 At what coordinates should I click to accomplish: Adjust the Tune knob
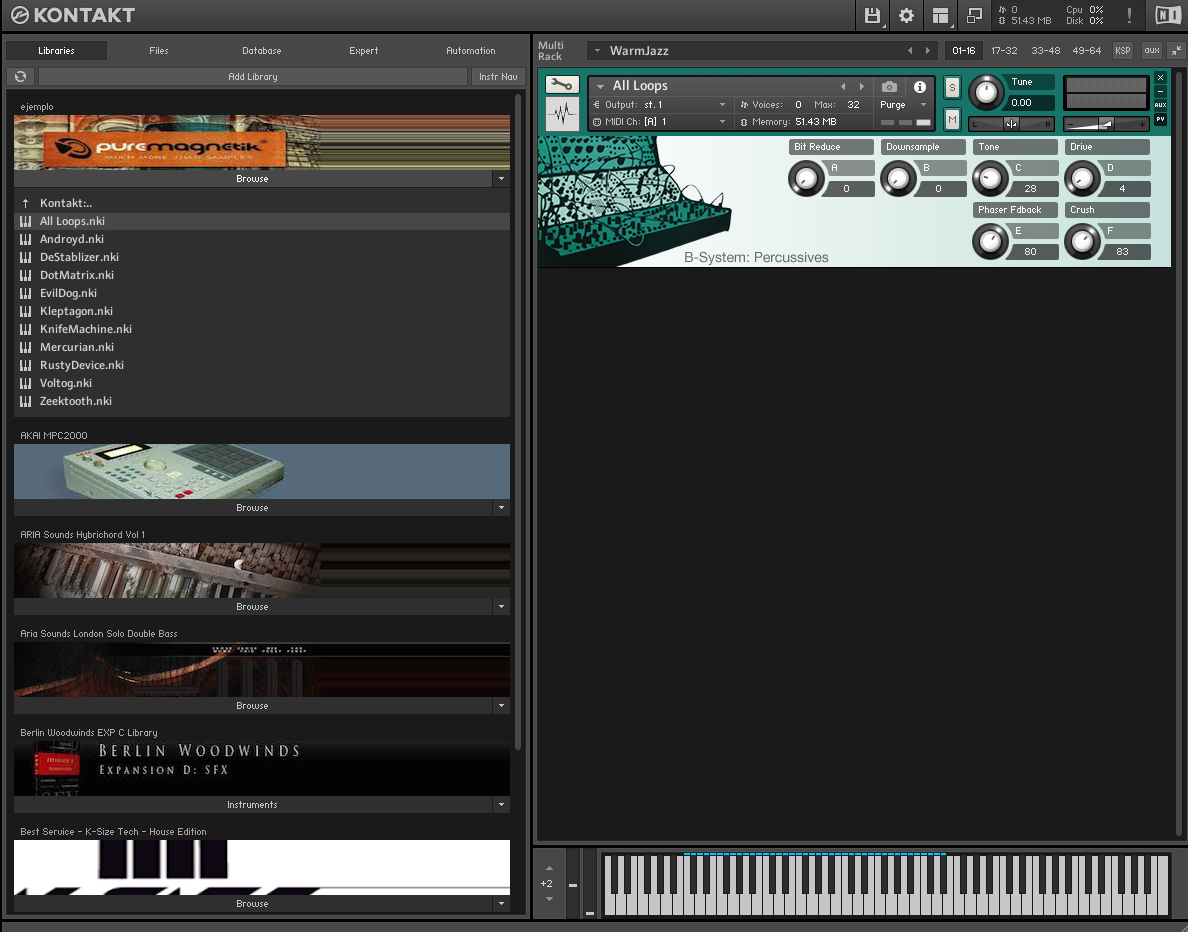coord(986,92)
